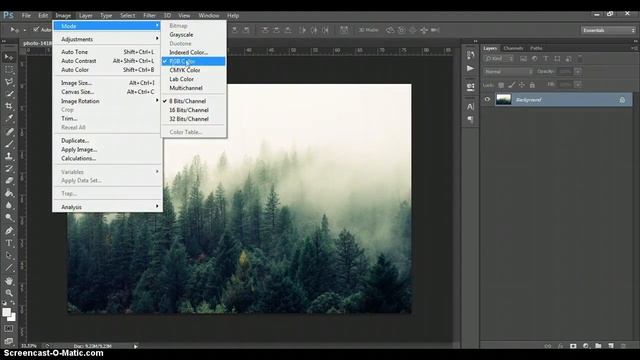The image size is (640, 360).
Task: Click Image Size menu entry
Action: (107, 83)
